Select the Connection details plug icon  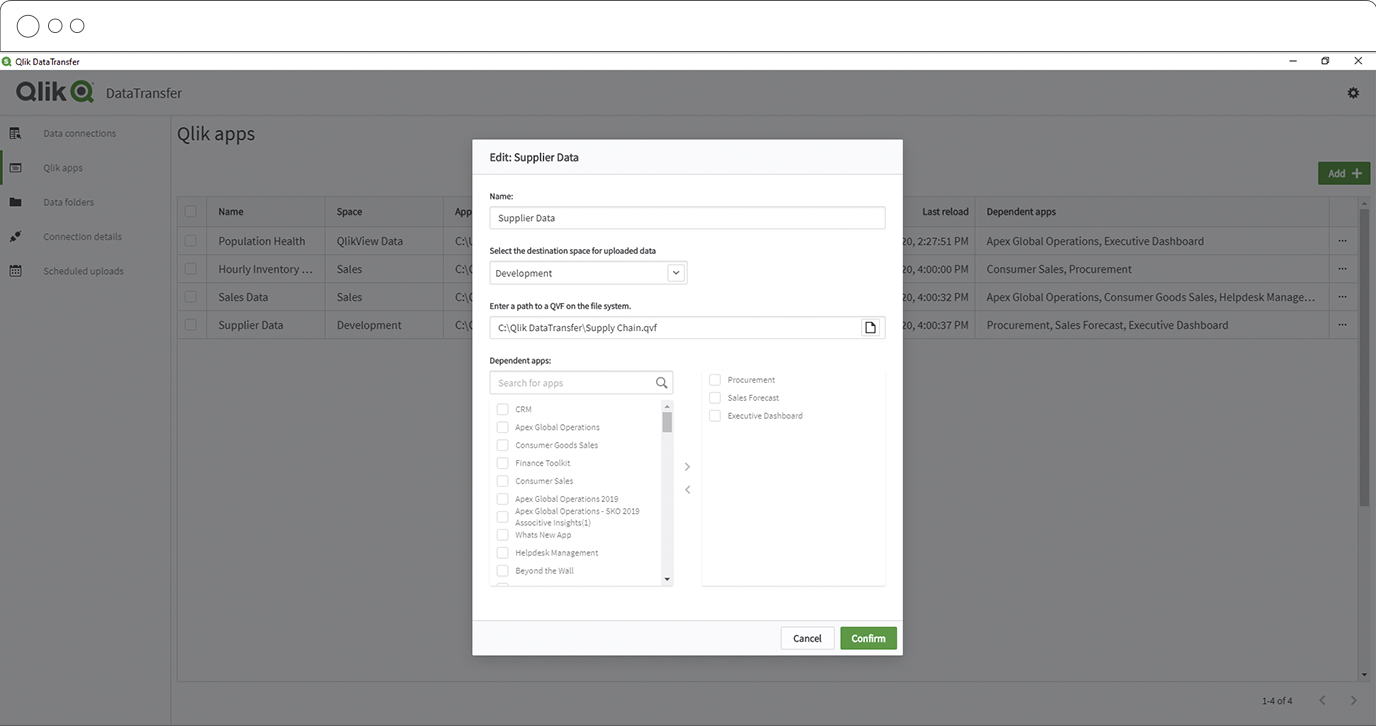[x=17, y=236]
